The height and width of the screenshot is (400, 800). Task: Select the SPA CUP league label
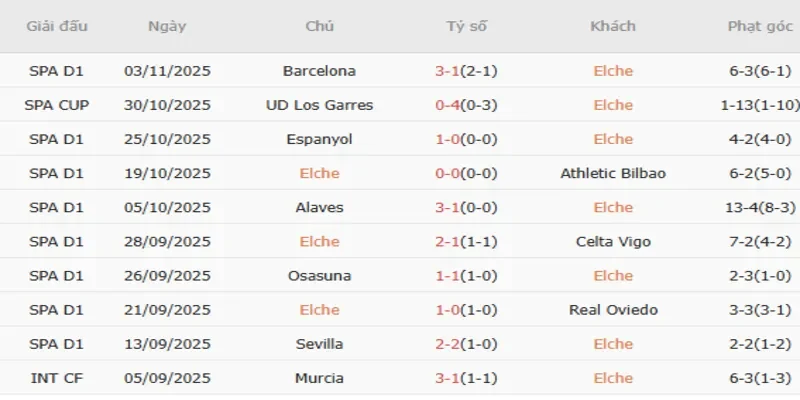tap(56, 105)
